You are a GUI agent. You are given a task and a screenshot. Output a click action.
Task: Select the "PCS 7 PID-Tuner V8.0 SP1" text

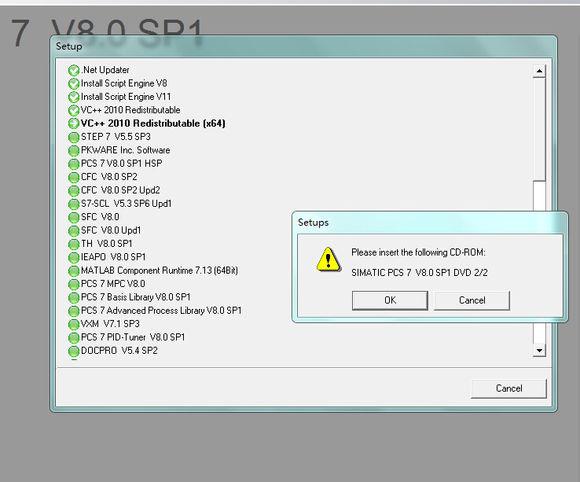tap(133, 337)
